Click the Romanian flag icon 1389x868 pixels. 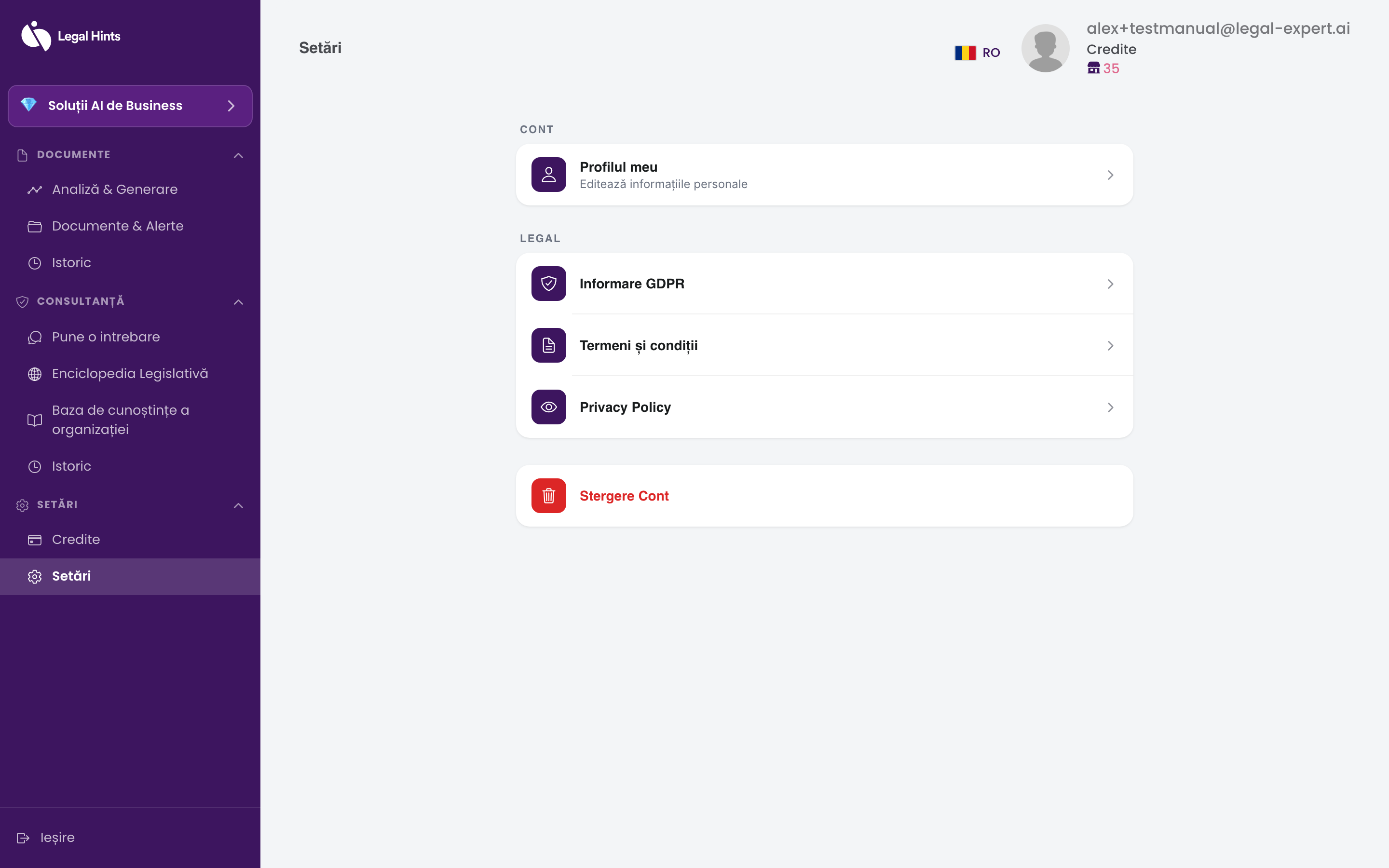pos(965,53)
